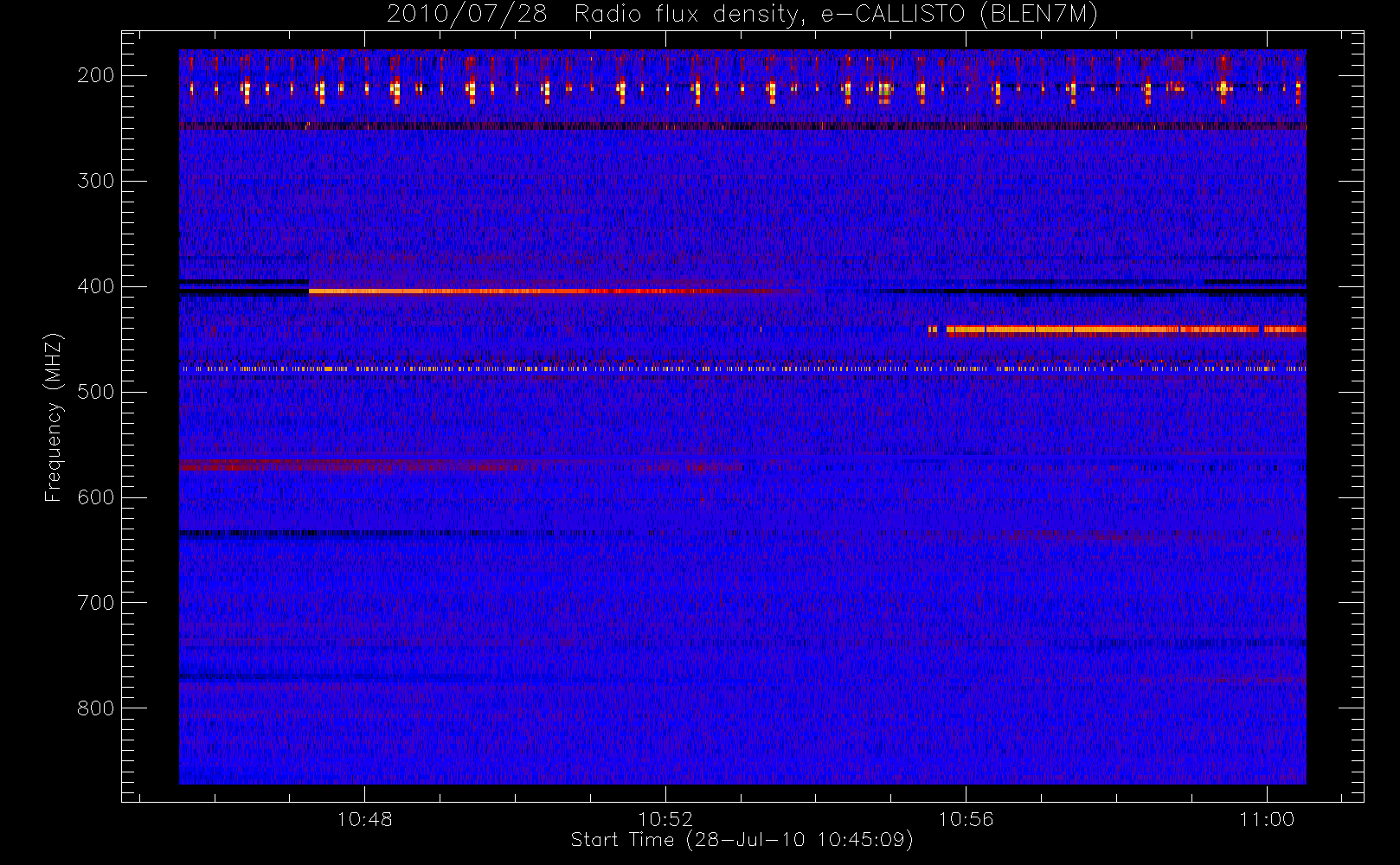This screenshot has width=1400, height=865.
Task: Click the 11:00 time tick label
Action: coord(1267,819)
